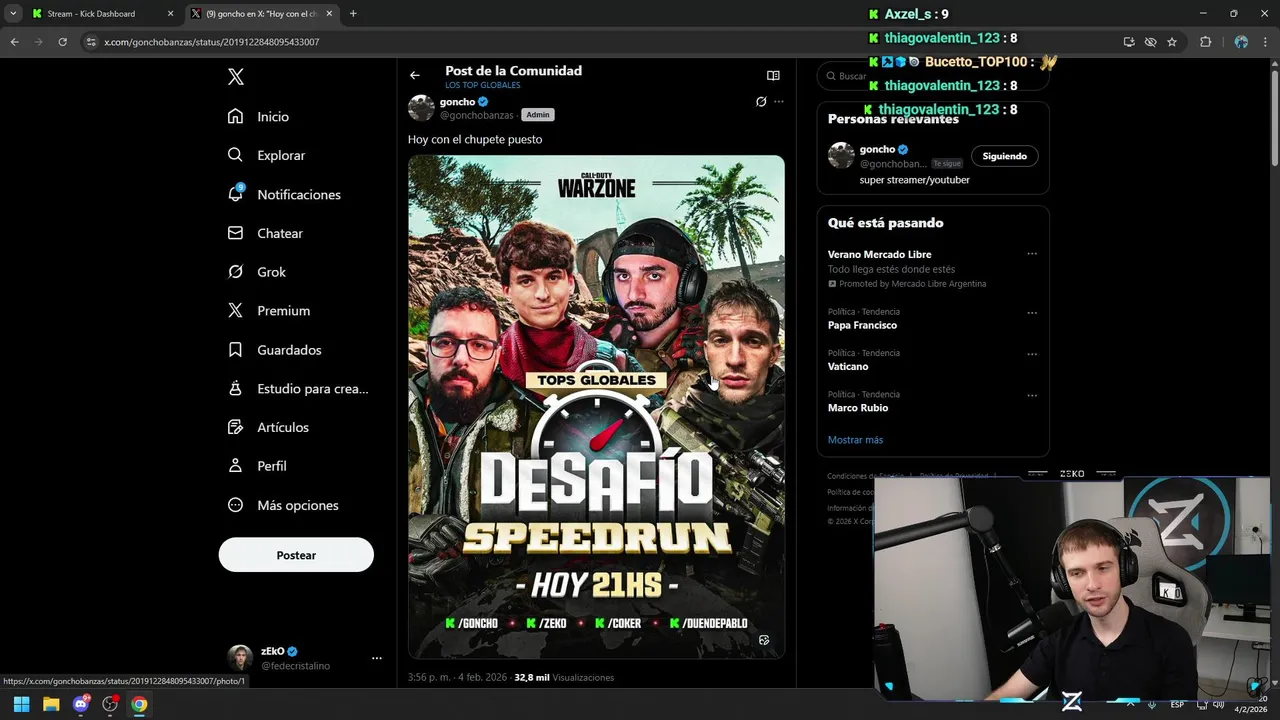The image size is (1280, 720).
Task: Open Artículos in the sidebar
Action: pyautogui.click(x=268, y=427)
